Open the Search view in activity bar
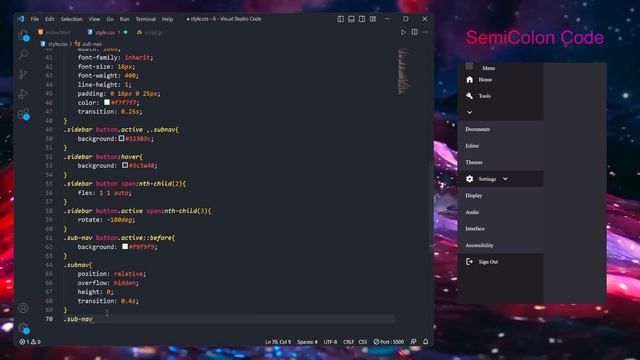The width and height of the screenshot is (640, 360). click(x=24, y=54)
